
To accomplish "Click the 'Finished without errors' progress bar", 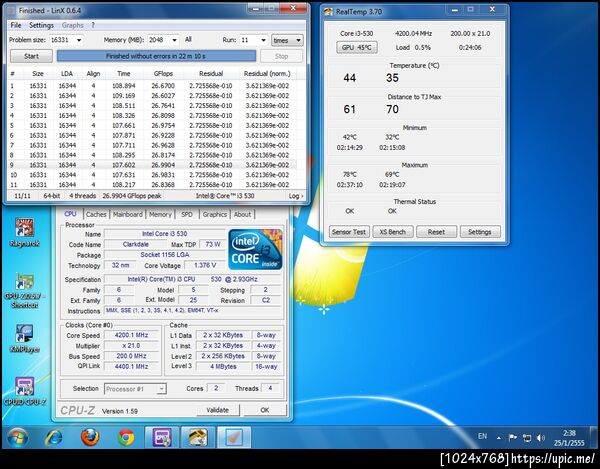I will click(156, 56).
